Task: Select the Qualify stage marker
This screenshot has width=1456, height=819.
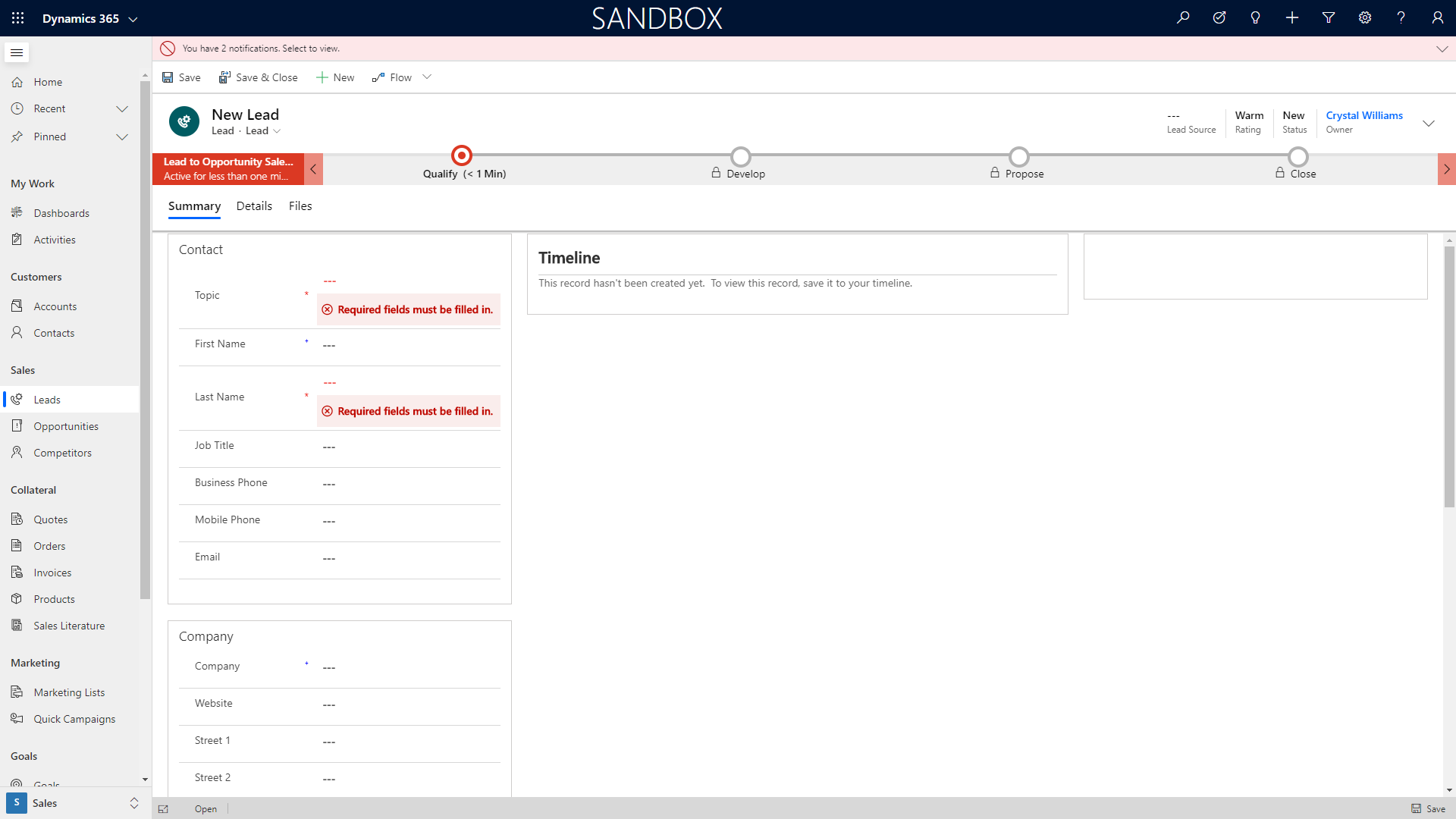Action: (x=462, y=155)
